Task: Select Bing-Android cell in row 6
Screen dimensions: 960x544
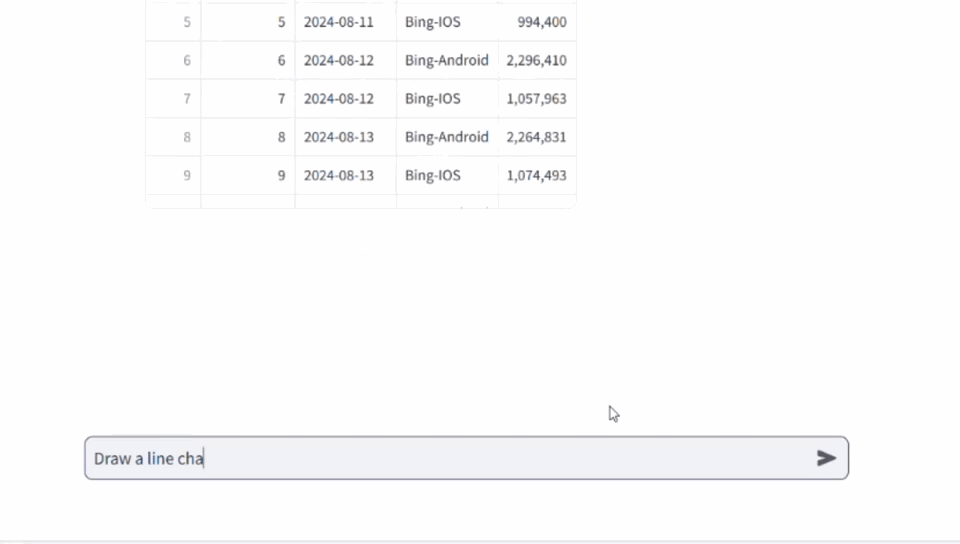Action: click(x=447, y=60)
